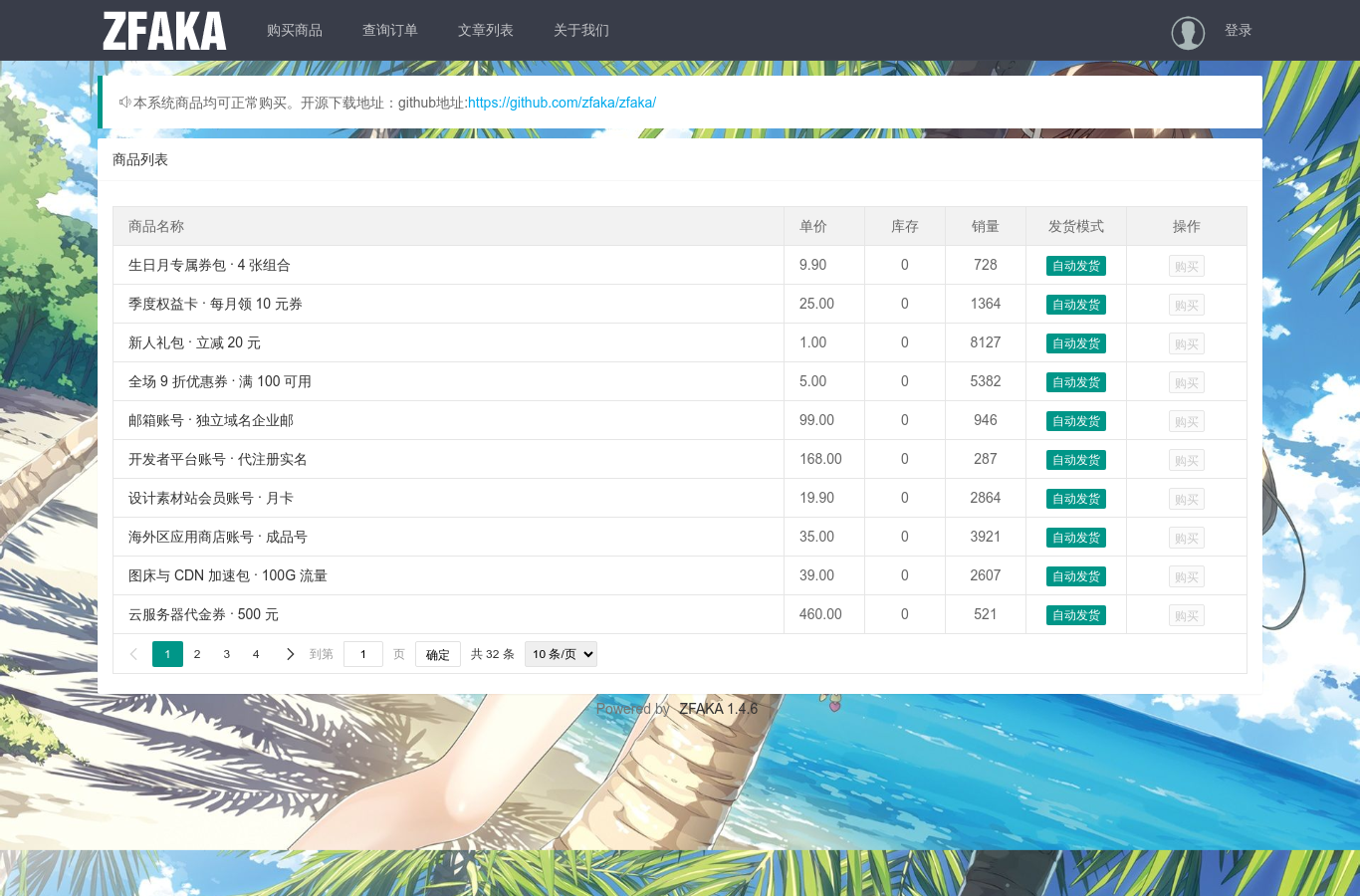Image resolution: width=1360 pixels, height=896 pixels.
Task: Click 购买 for 图床与 CDN 加速包
Action: click(1187, 576)
